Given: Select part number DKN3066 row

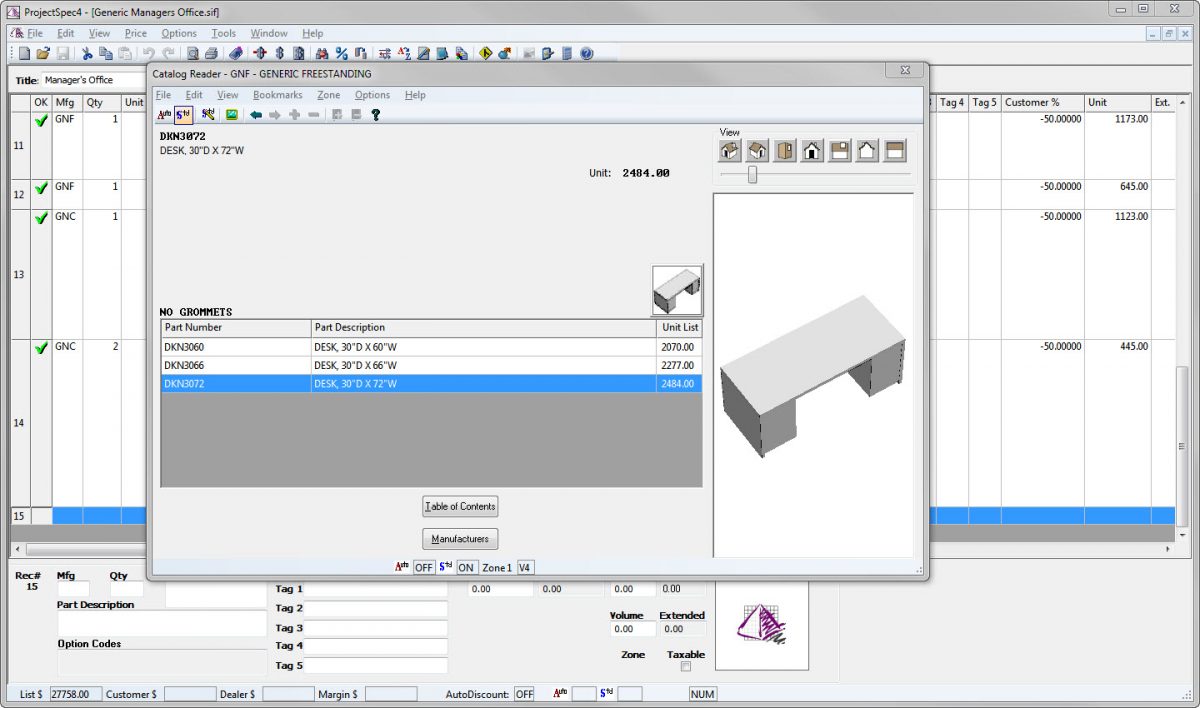Looking at the screenshot, I should 431,365.
